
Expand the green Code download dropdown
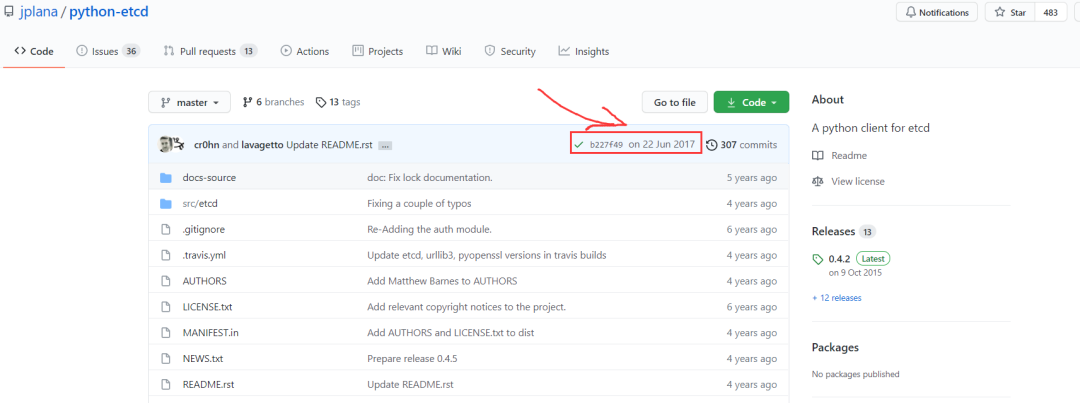click(x=751, y=102)
